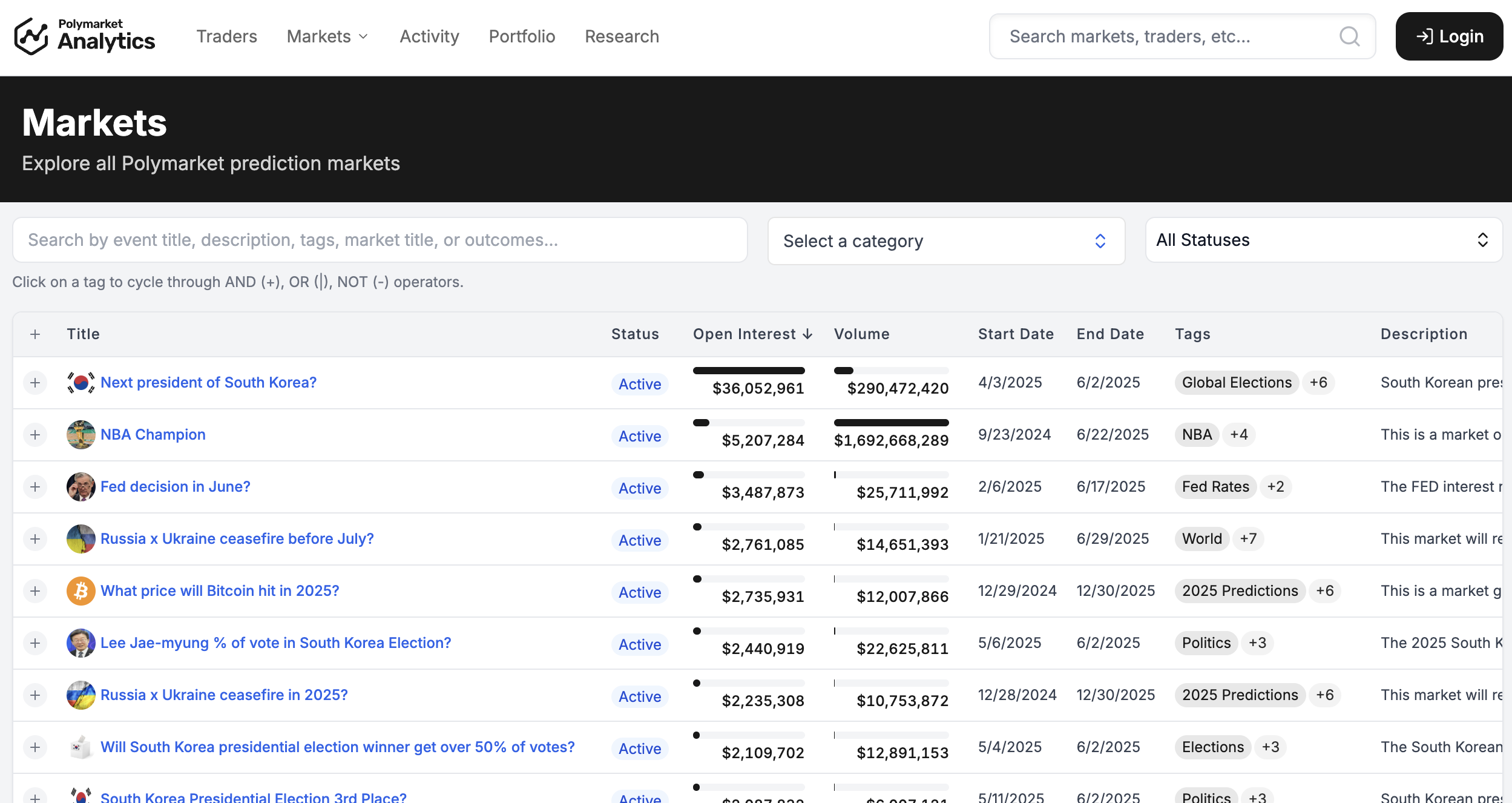Click the NBA Champion trophy thumbnail
1512x803 pixels.
pyautogui.click(x=81, y=435)
